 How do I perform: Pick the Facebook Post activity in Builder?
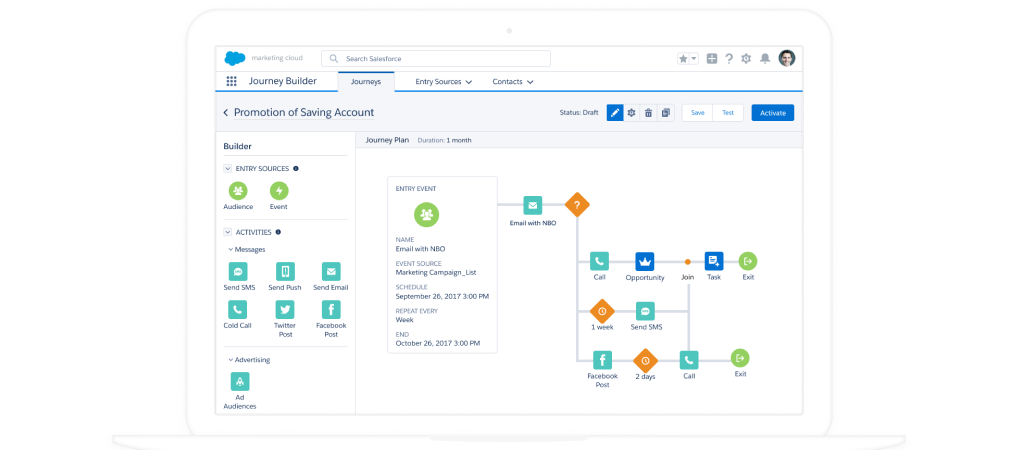[x=330, y=309]
